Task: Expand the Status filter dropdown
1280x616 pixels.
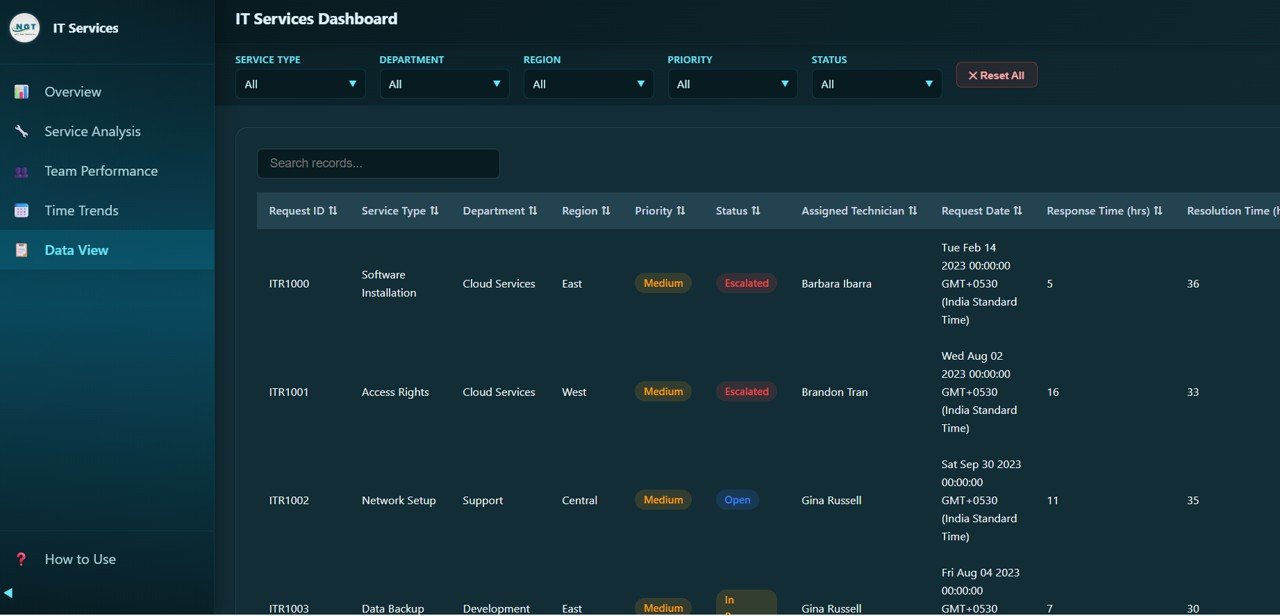Action: pos(876,84)
